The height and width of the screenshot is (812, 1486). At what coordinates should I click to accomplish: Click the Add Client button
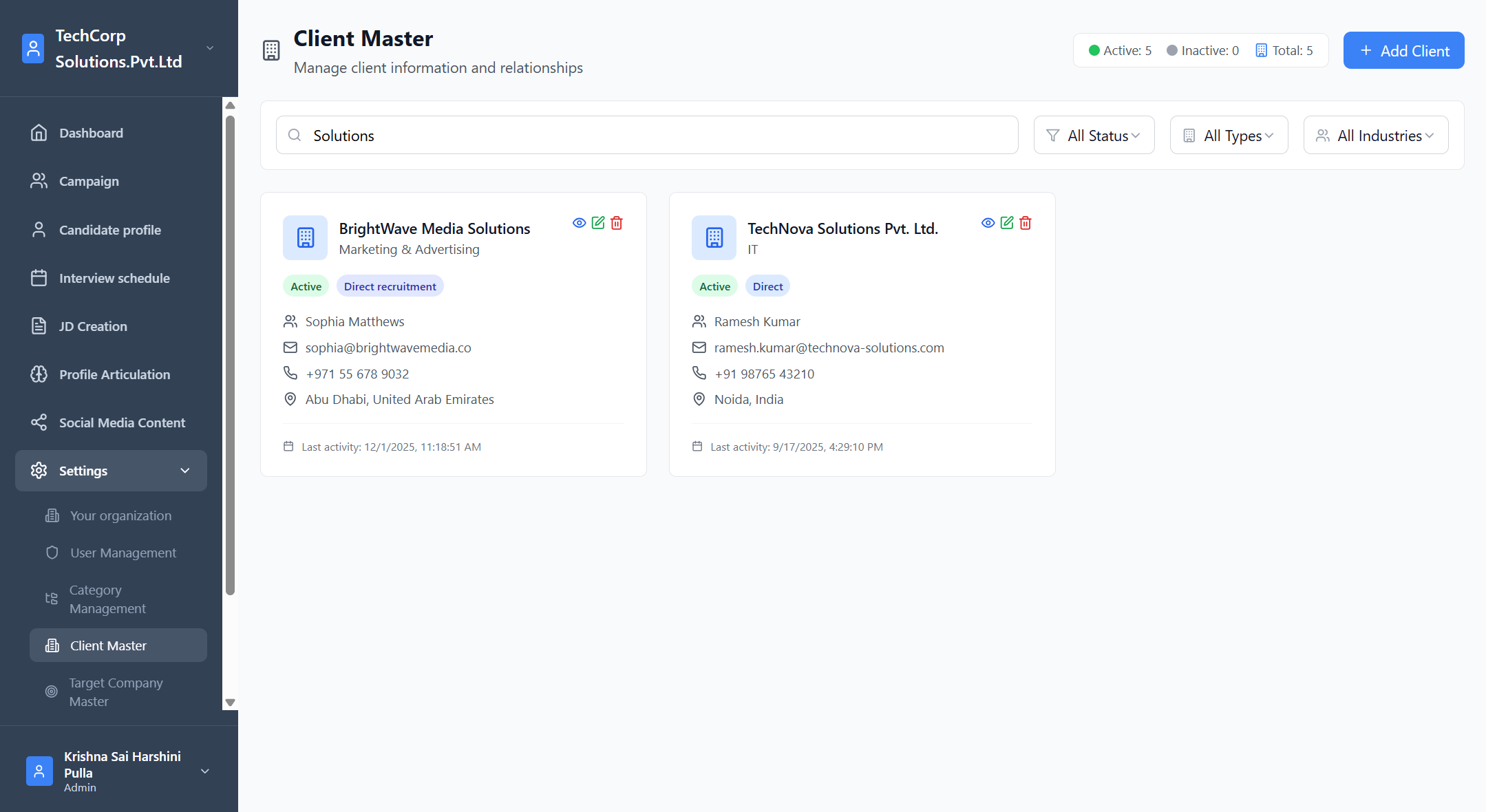click(1403, 51)
